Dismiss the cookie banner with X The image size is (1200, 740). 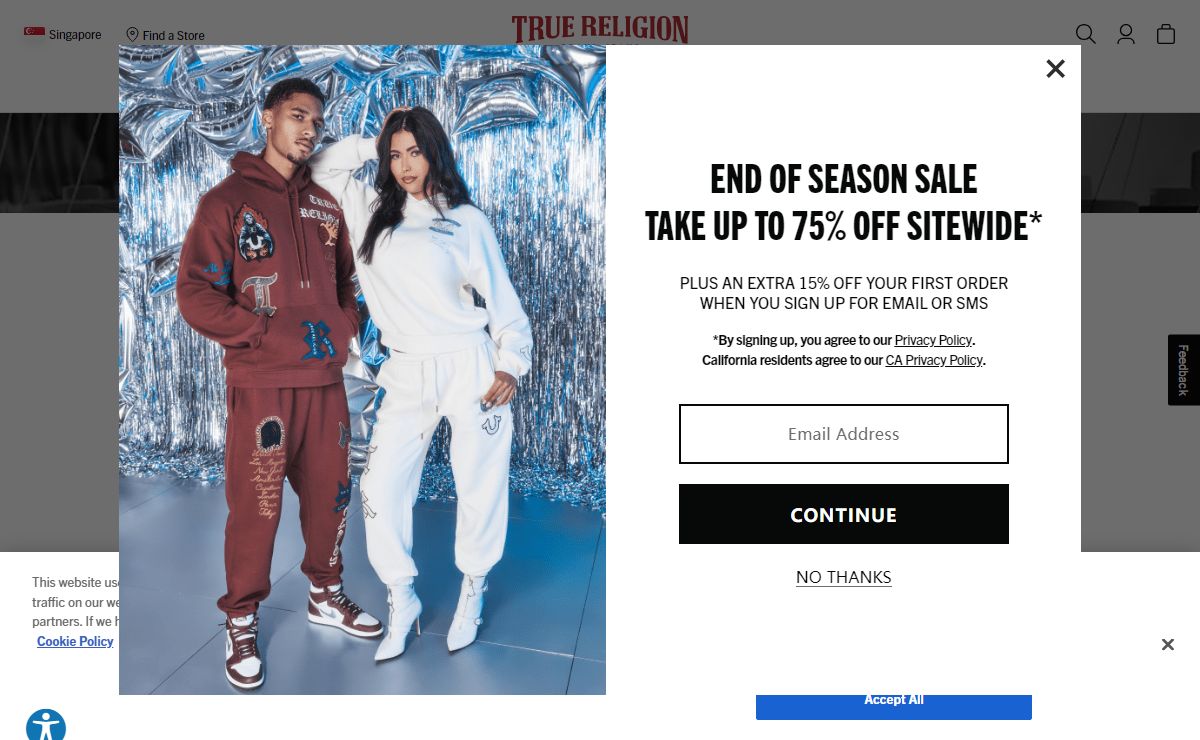pos(1167,644)
